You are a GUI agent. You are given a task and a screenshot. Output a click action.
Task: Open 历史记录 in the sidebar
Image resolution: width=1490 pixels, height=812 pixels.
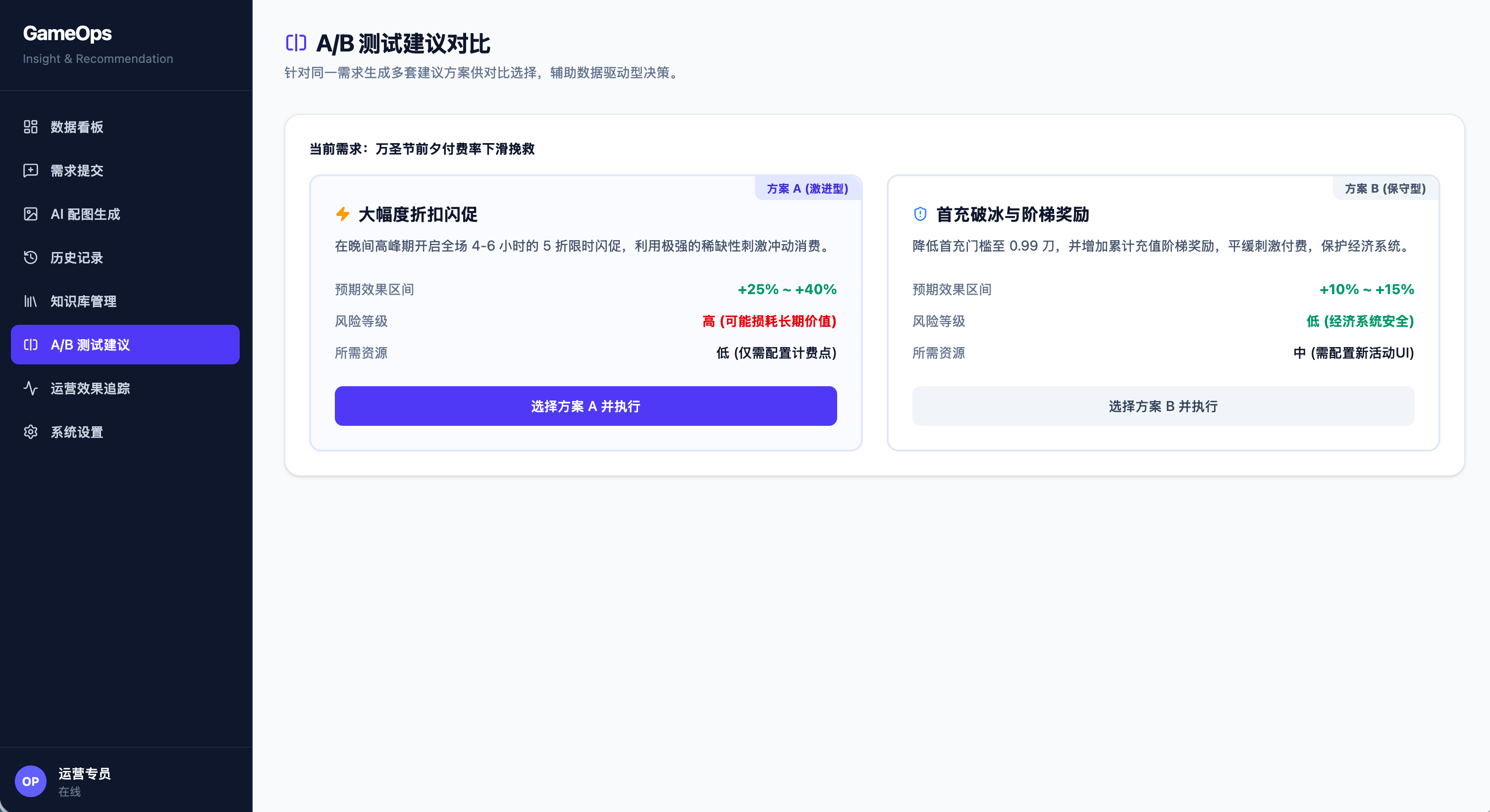pyautogui.click(x=125, y=257)
